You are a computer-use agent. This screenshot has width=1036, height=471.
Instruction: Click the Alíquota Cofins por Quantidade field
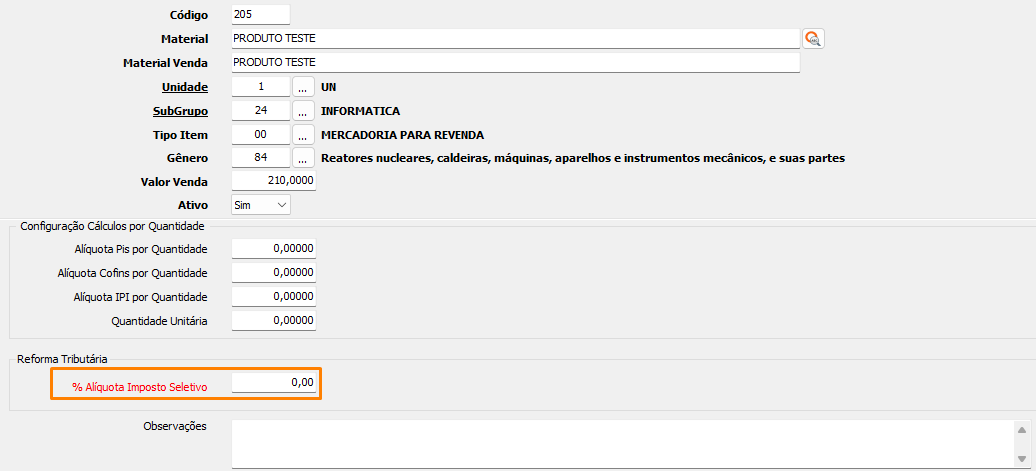273,273
